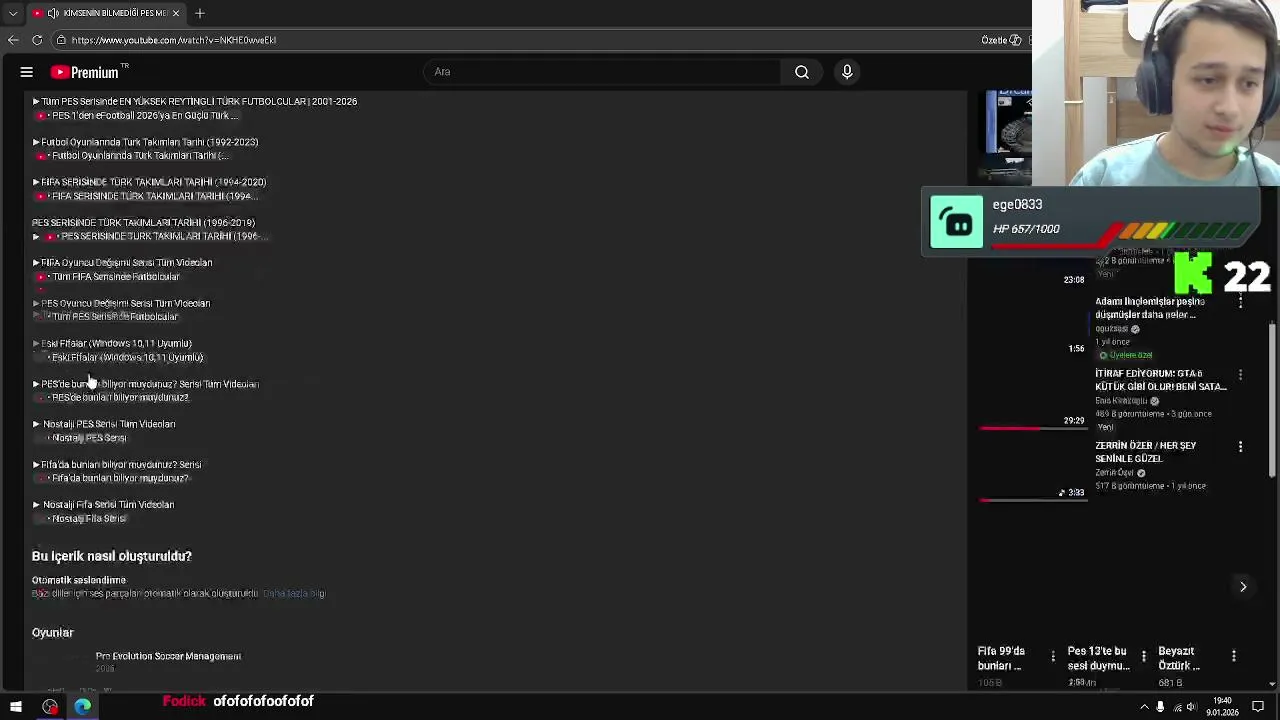Click the 29:29 video thumbnail
Screen dimensions: 1280x720
pyautogui.click(x=1033, y=398)
